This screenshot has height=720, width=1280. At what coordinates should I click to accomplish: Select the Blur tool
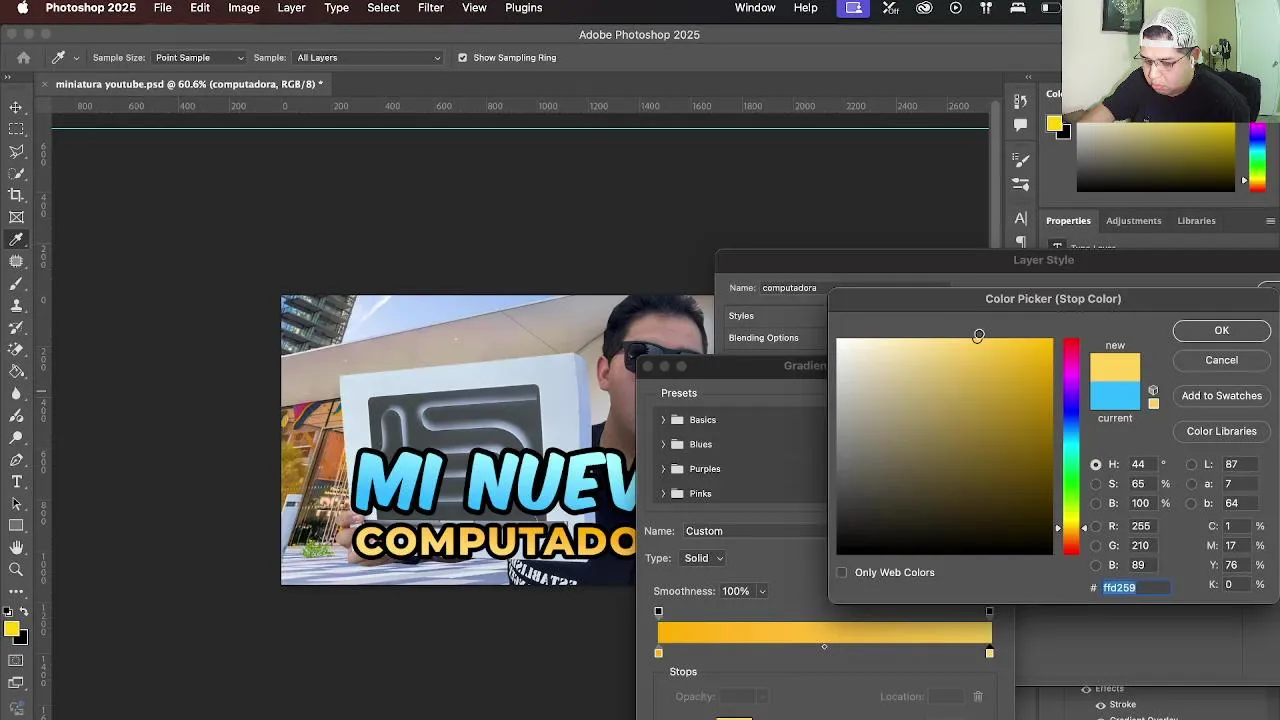pos(16,393)
